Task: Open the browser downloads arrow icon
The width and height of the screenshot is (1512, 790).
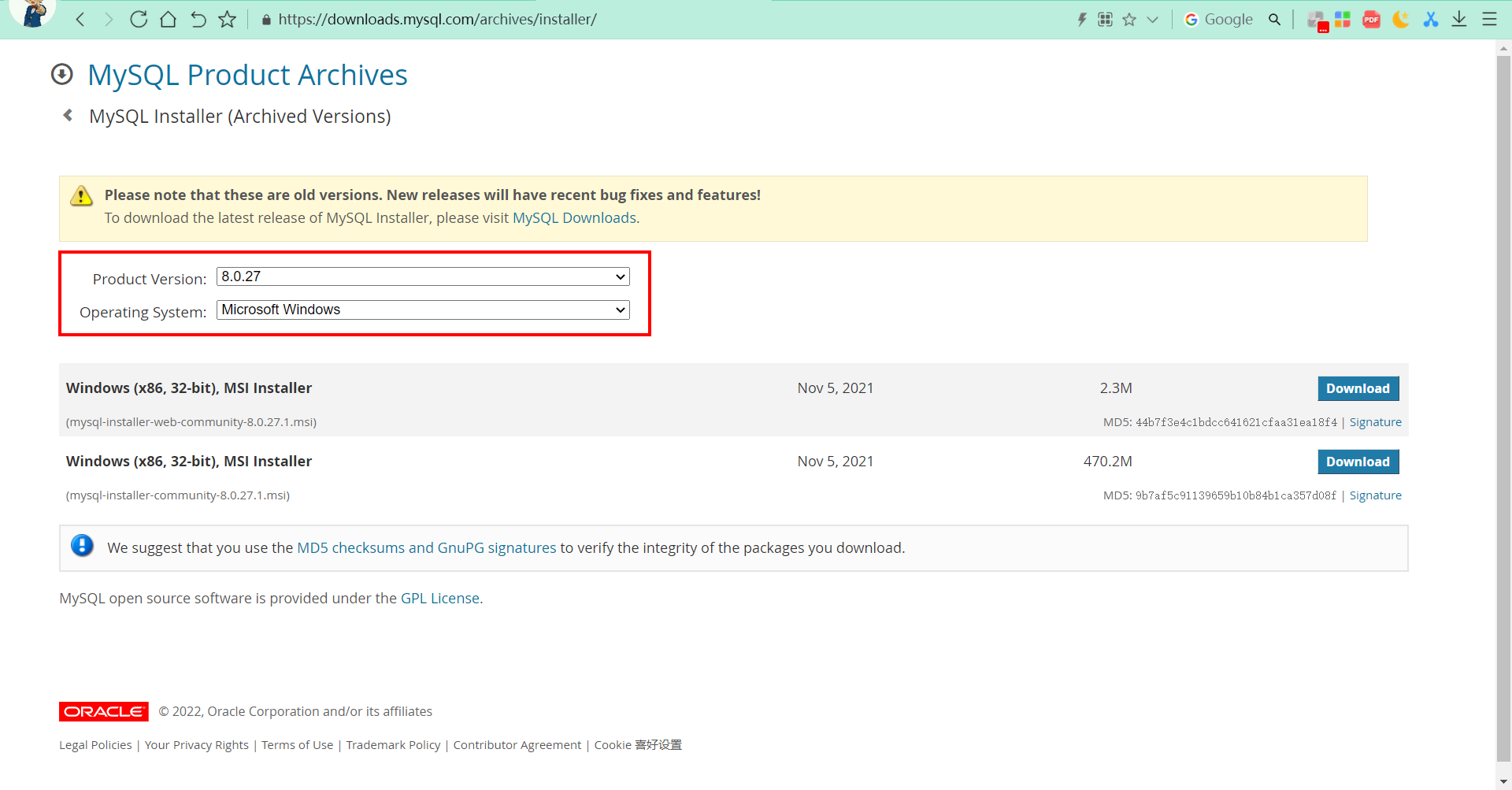Action: click(x=1459, y=20)
